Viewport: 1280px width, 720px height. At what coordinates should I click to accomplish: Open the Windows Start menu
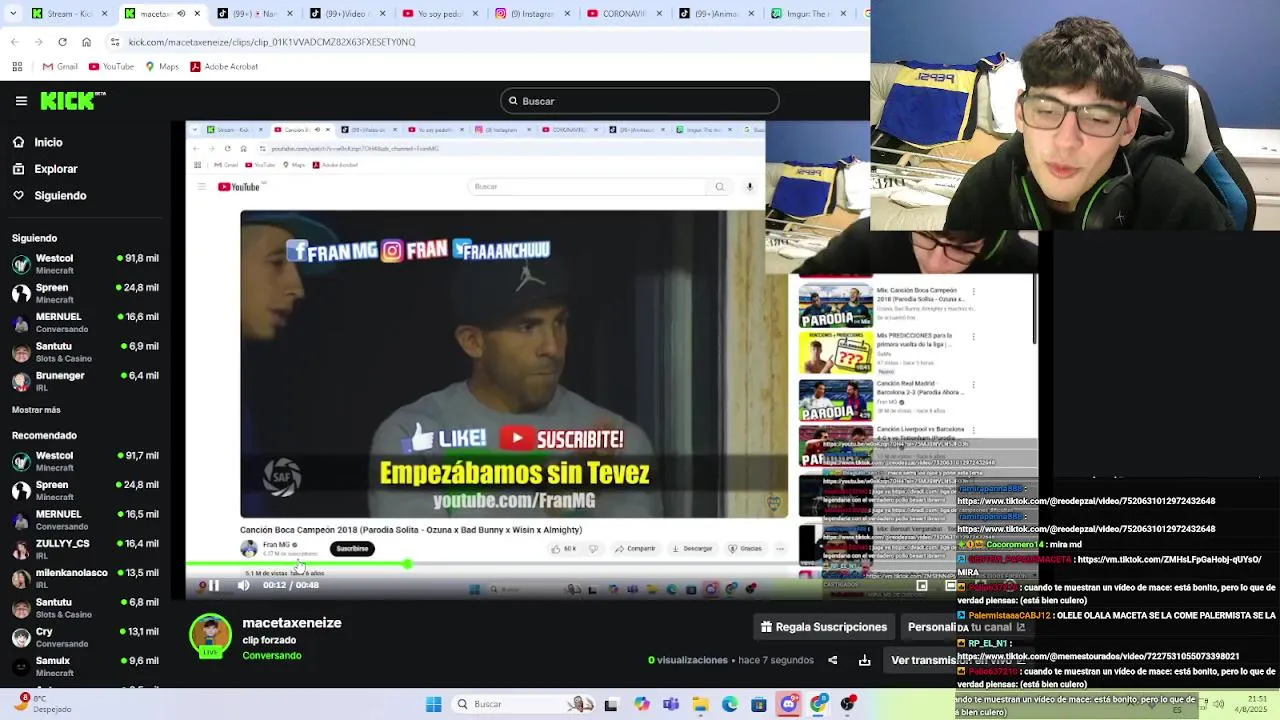[x=433, y=704]
